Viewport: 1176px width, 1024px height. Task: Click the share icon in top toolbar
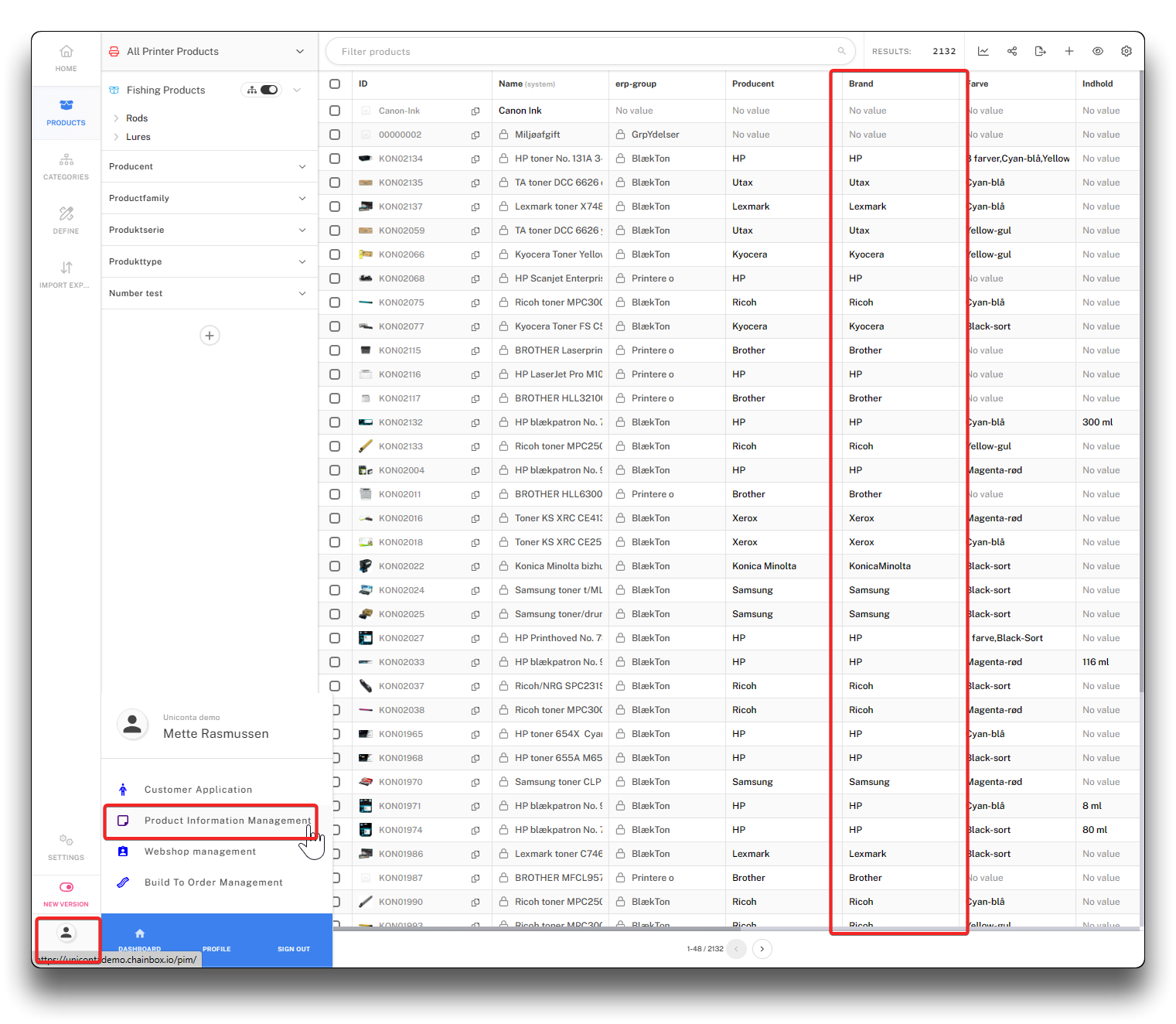(1012, 51)
